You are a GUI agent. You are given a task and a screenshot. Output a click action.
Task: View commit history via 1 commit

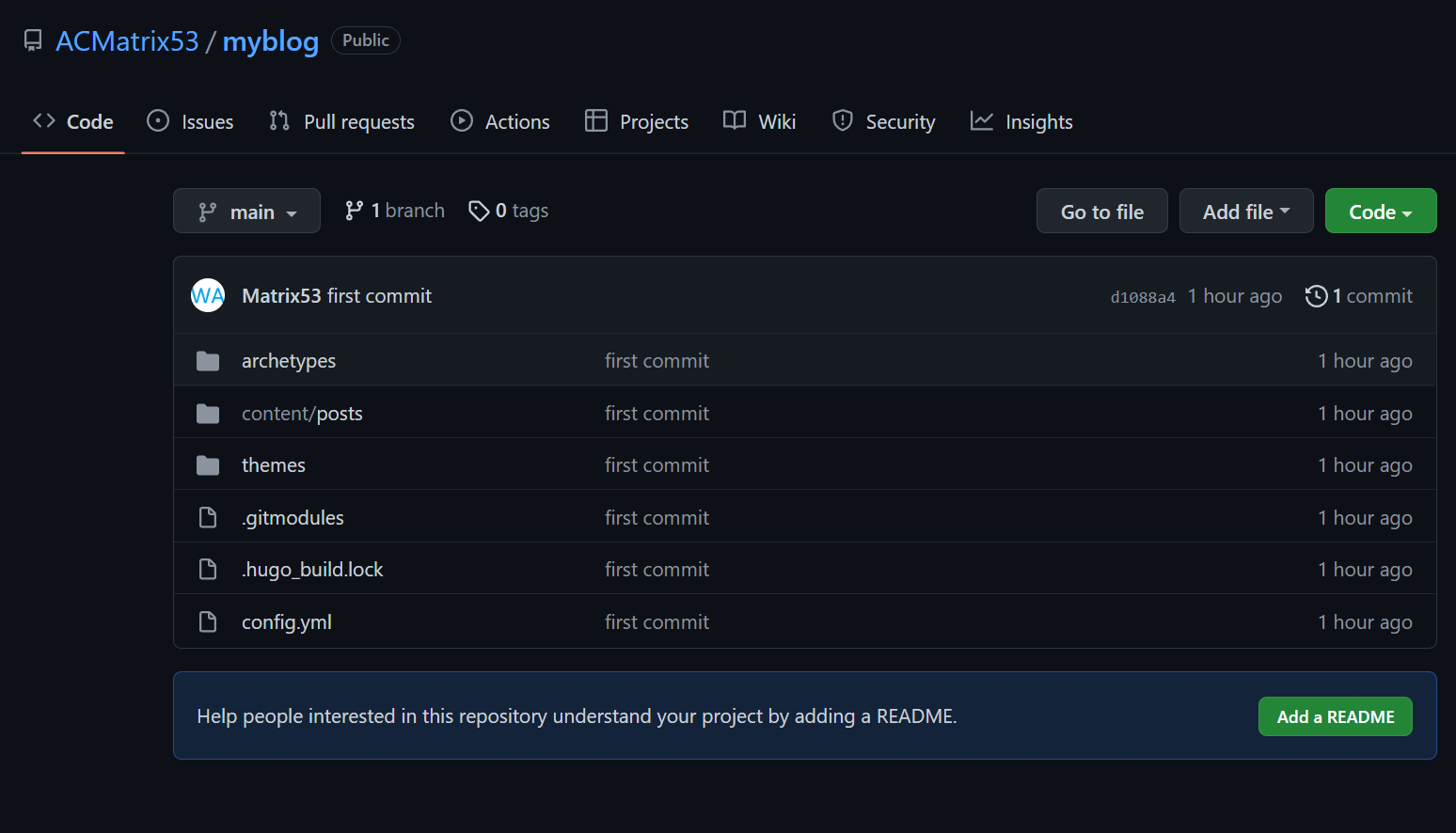tap(1359, 296)
